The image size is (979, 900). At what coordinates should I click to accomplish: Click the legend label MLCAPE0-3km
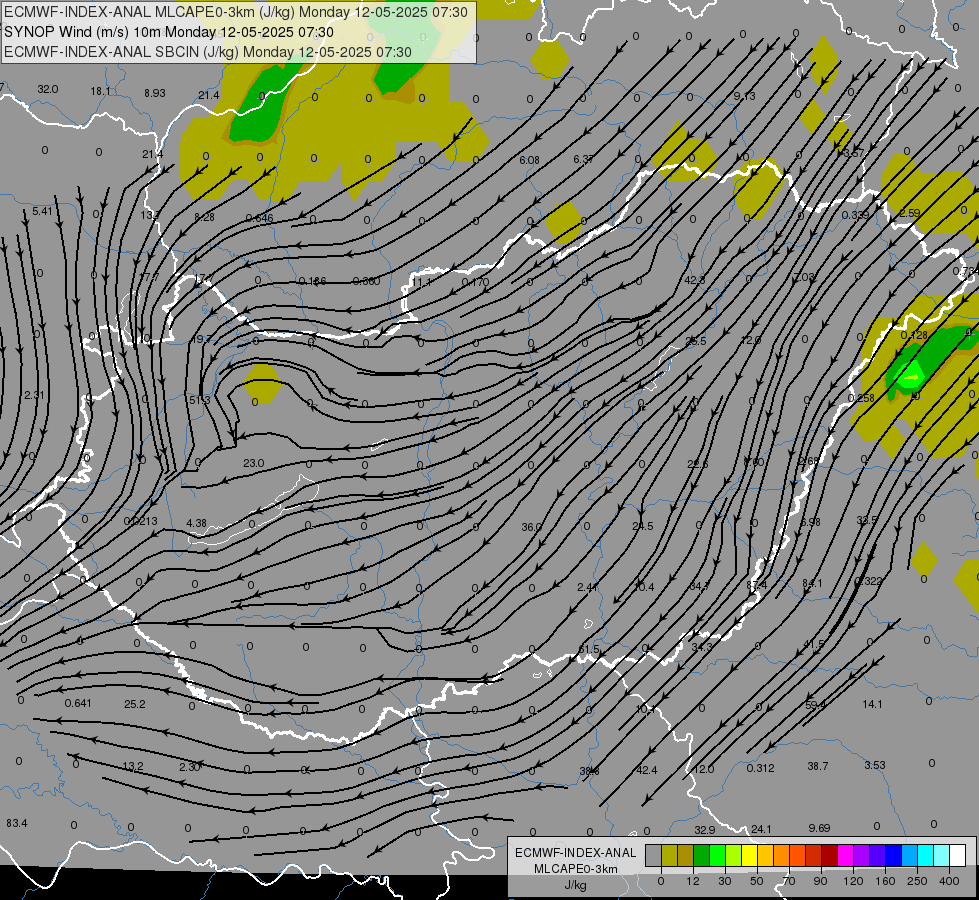coord(575,869)
